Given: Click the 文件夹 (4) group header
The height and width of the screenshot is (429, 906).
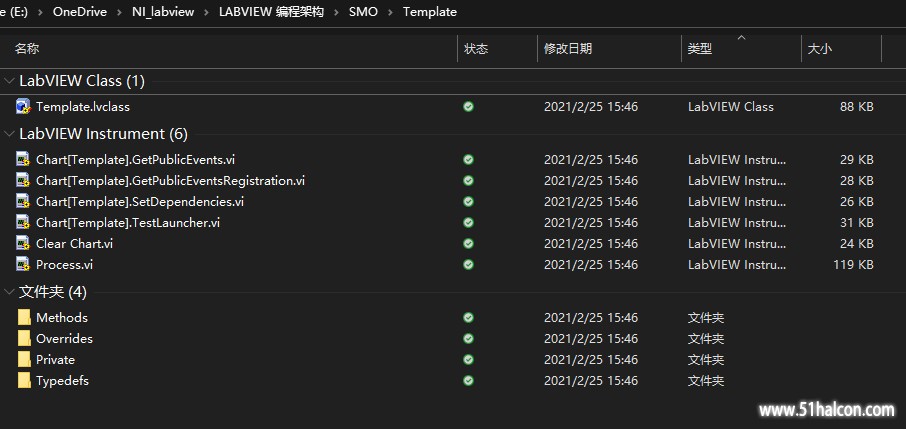Looking at the screenshot, I should (x=53, y=292).
